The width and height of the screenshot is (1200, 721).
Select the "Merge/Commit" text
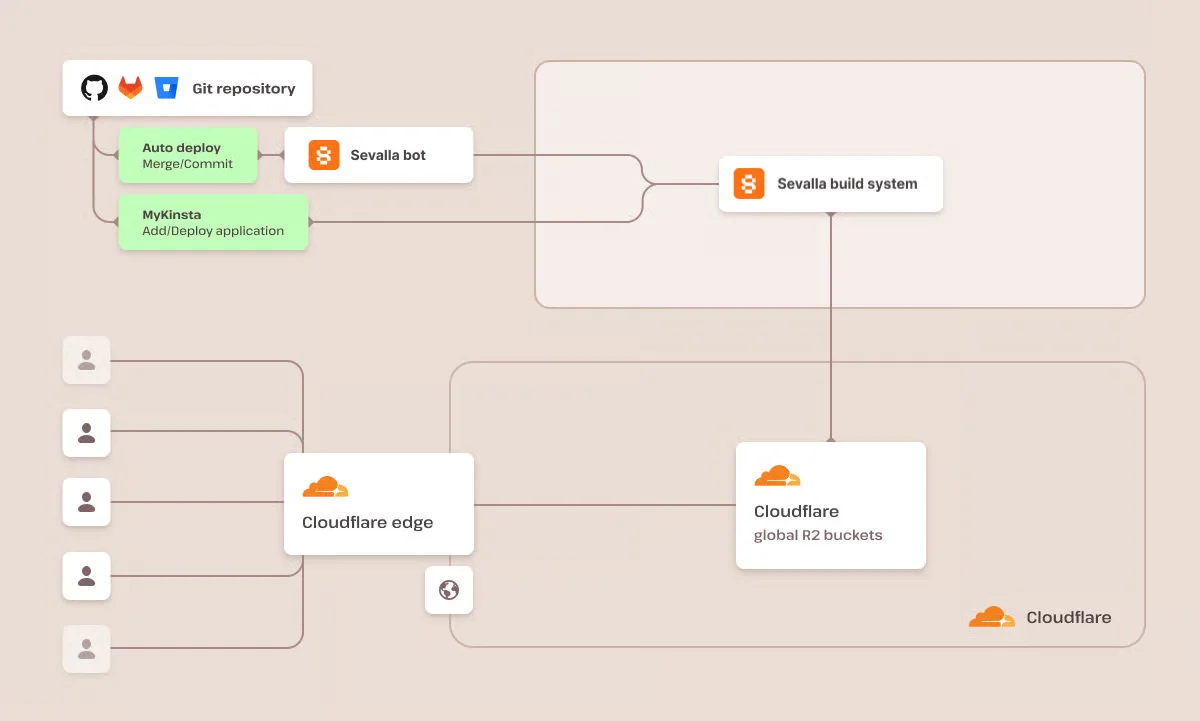pyautogui.click(x=187, y=164)
